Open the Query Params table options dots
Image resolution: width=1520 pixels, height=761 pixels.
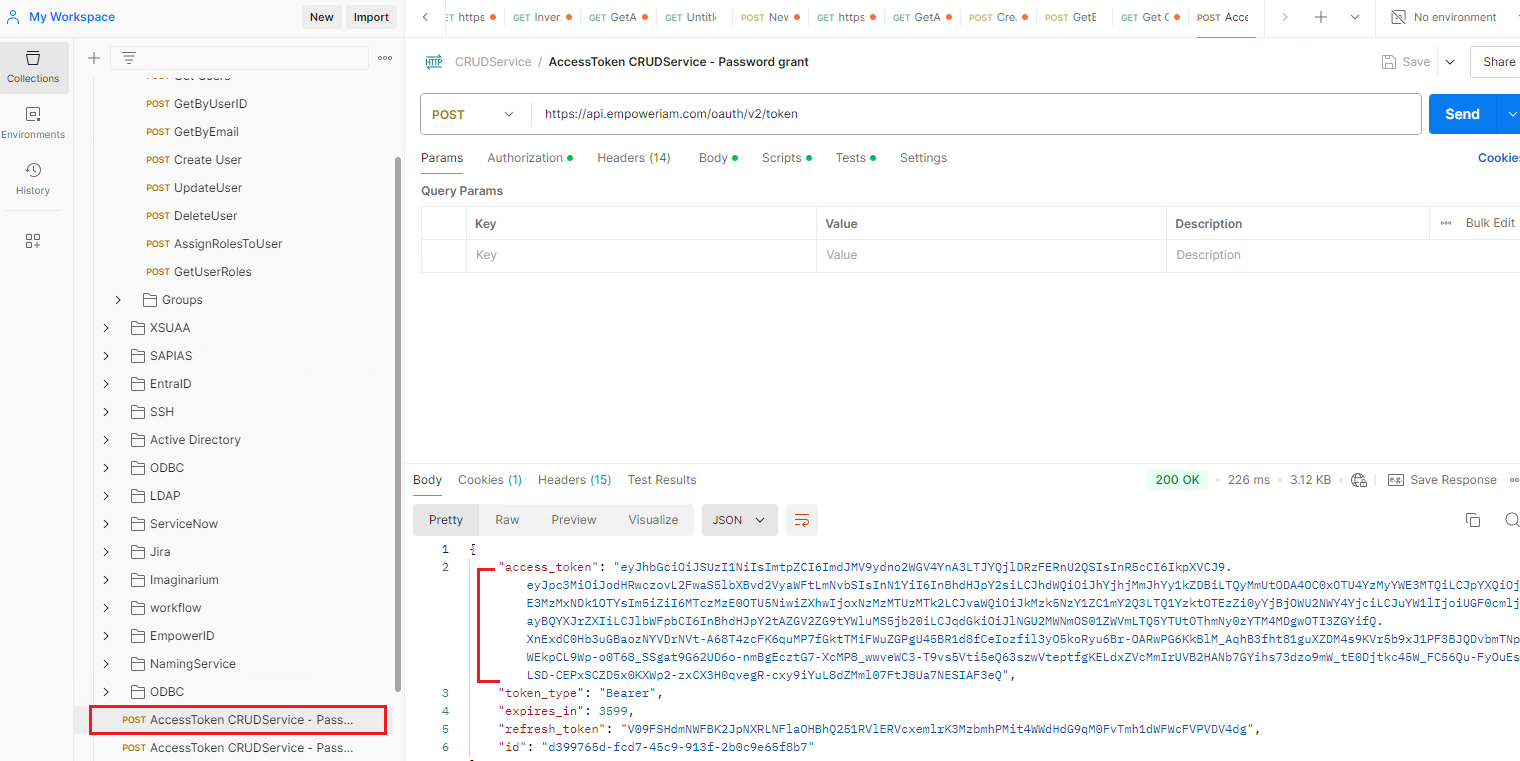(x=1445, y=223)
